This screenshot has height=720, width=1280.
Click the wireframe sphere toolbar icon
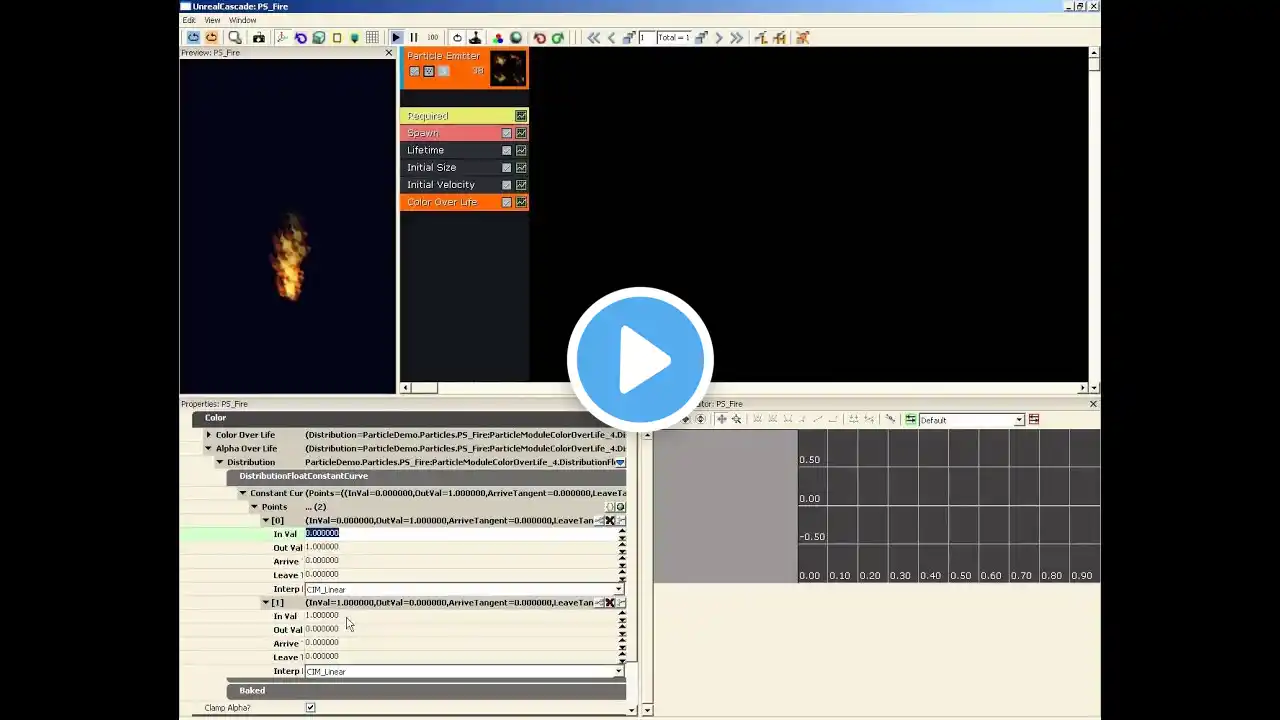318,38
